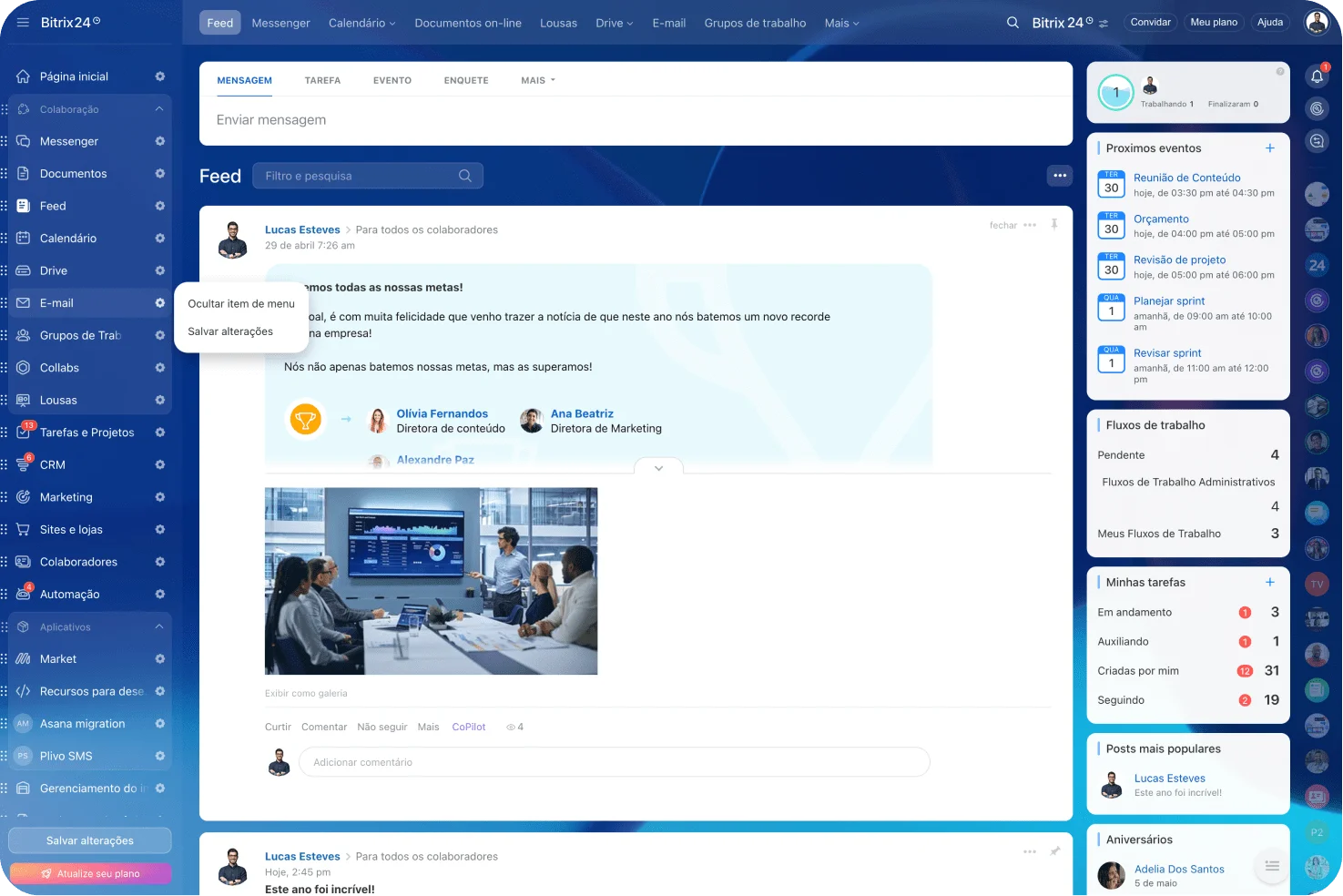The height and width of the screenshot is (896, 1343).
Task: Pin the Lucas Esteves post
Action: pyautogui.click(x=1054, y=225)
